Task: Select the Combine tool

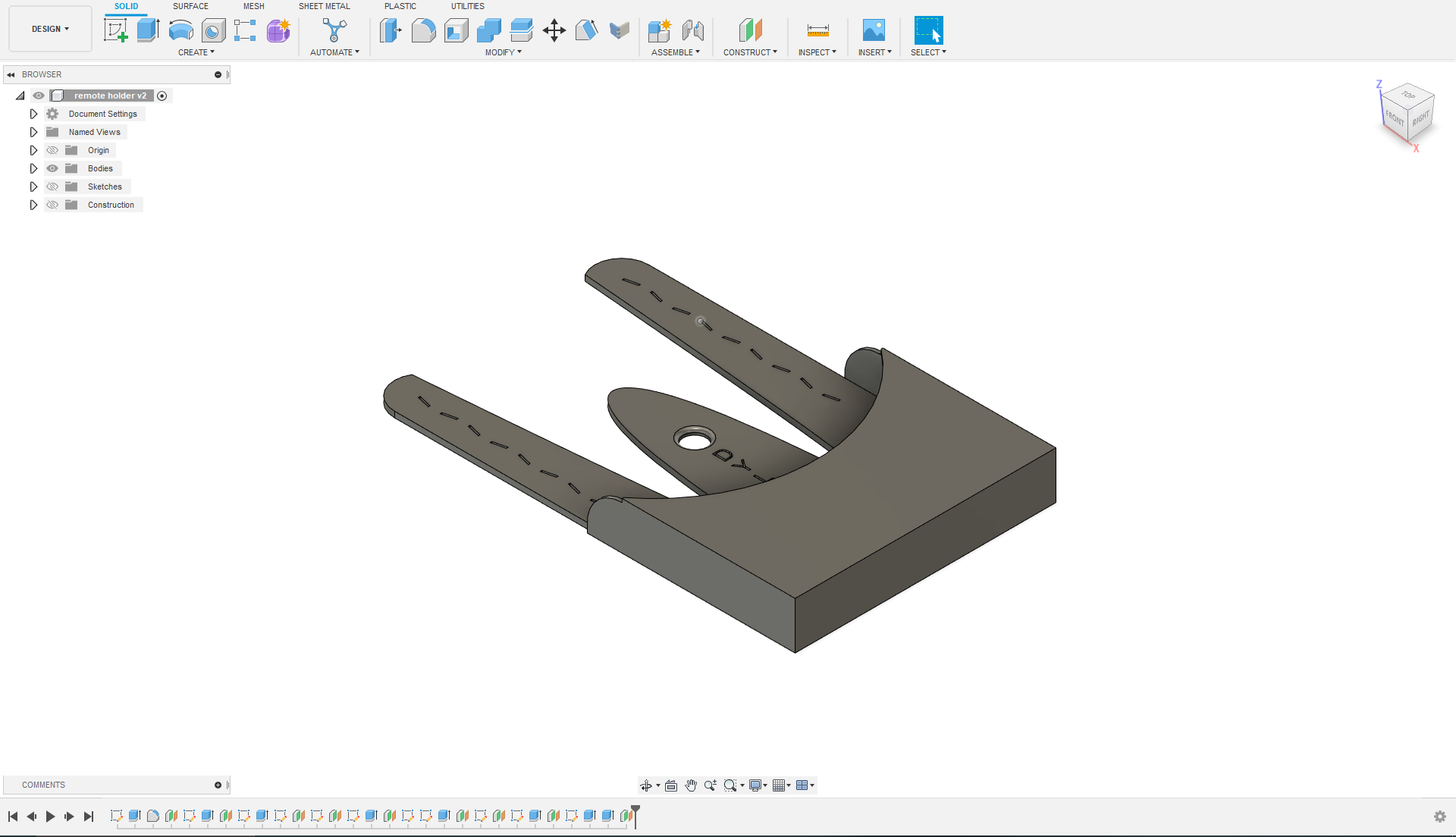Action: coord(488,30)
